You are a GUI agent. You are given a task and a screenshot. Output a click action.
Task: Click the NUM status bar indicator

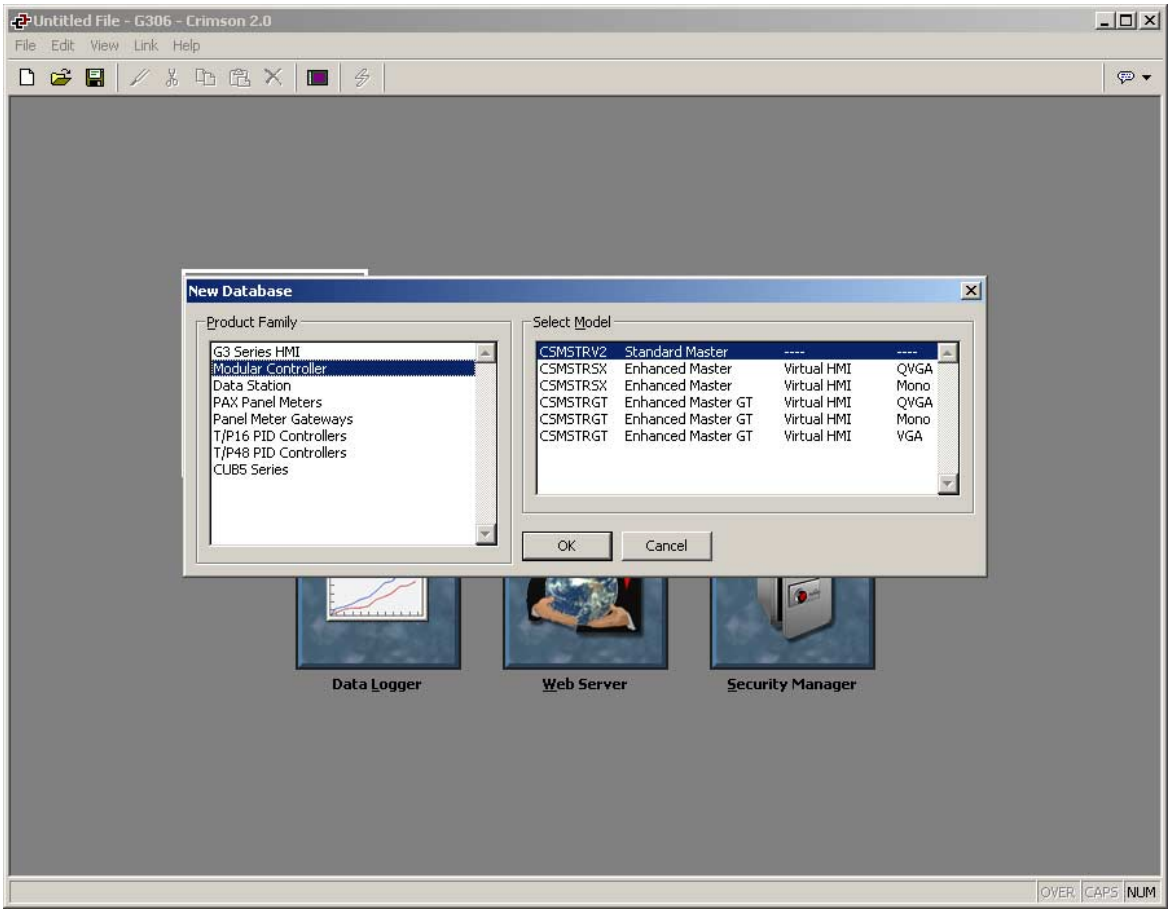coord(1141,892)
